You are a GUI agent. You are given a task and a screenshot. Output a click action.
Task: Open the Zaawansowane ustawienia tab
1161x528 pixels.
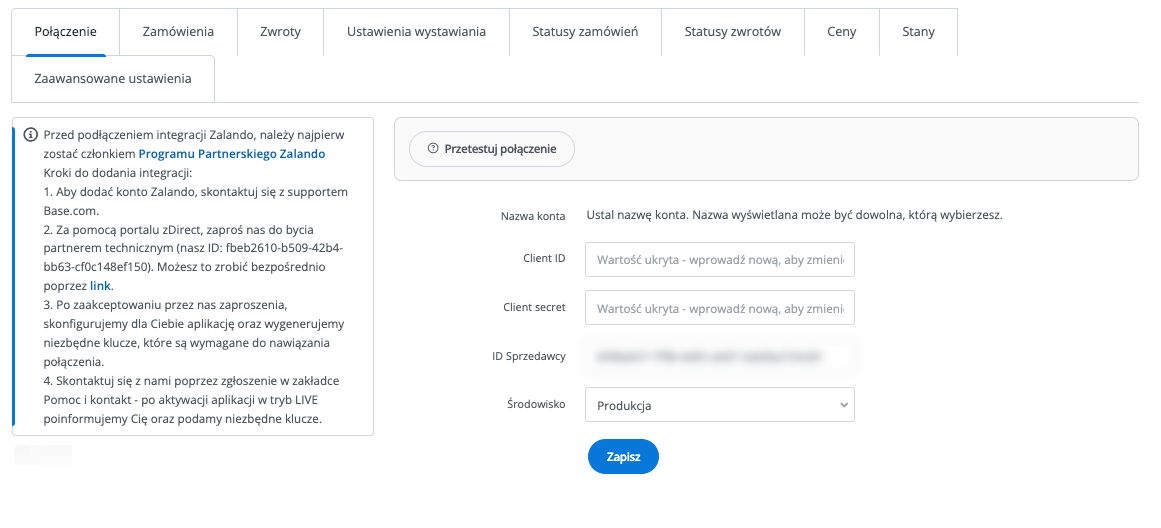point(112,79)
